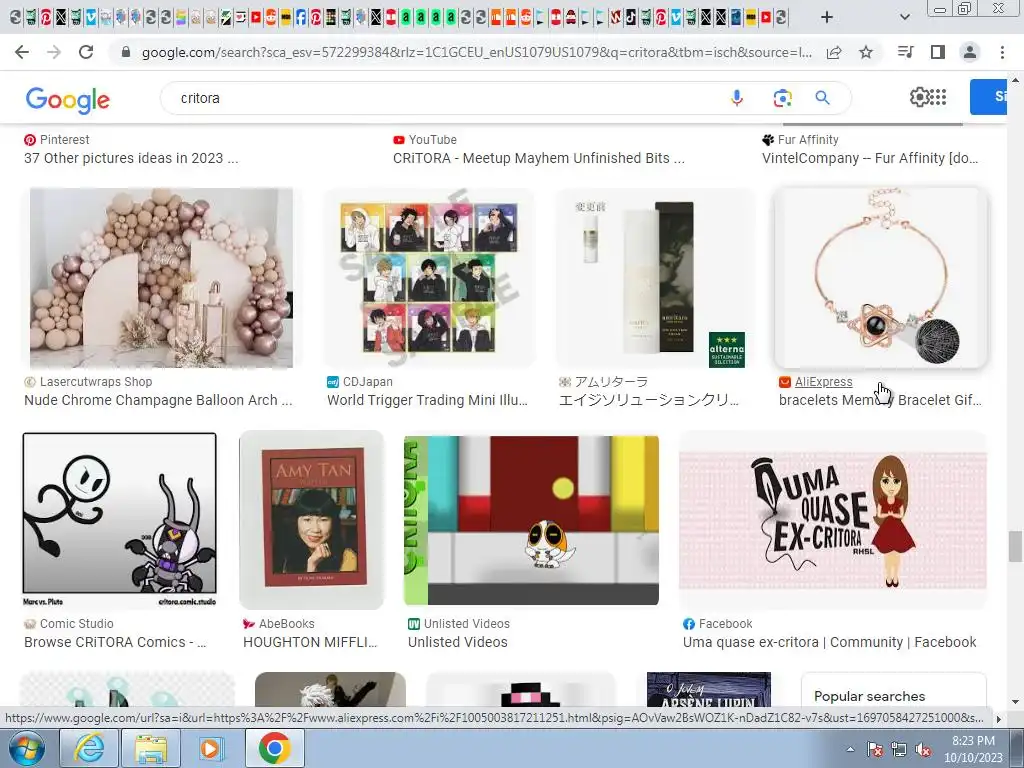Image resolution: width=1024 pixels, height=768 pixels.
Task: Open Google quick settings gear
Action: tap(919, 97)
